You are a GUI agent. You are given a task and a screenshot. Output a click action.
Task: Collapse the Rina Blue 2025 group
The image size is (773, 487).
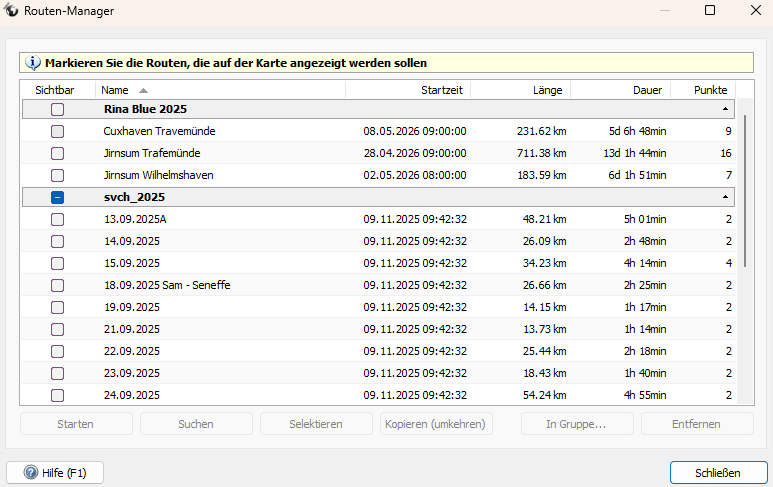tap(725, 109)
